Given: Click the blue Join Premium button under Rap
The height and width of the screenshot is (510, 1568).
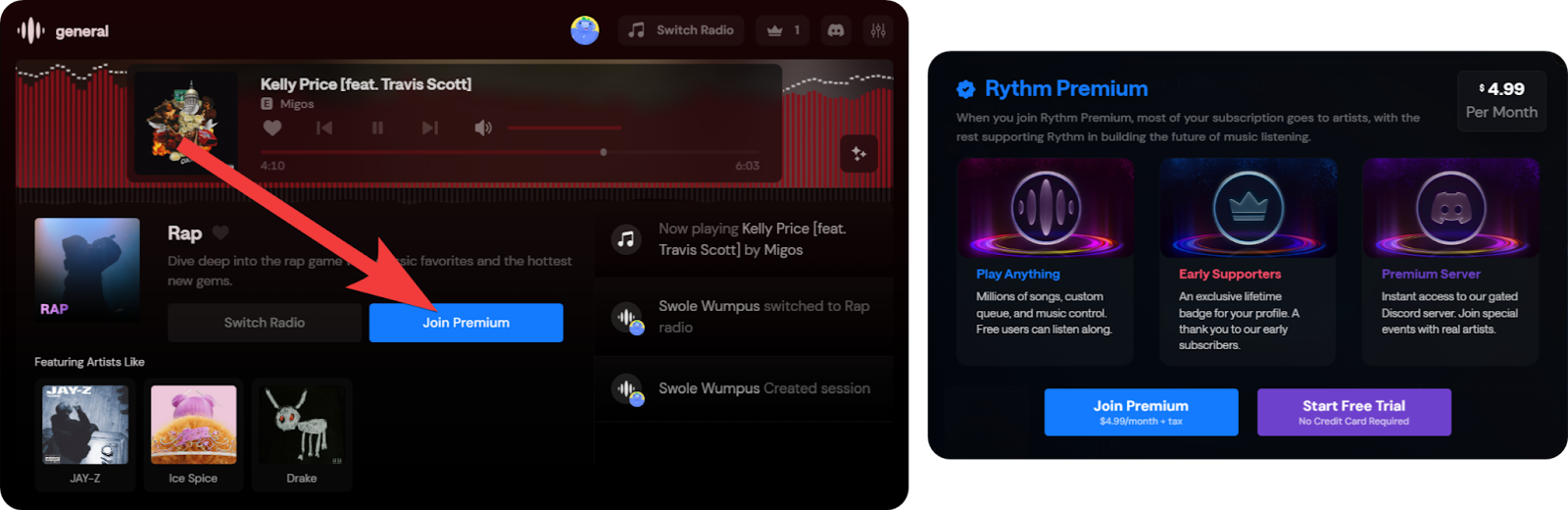Looking at the screenshot, I should 466,323.
